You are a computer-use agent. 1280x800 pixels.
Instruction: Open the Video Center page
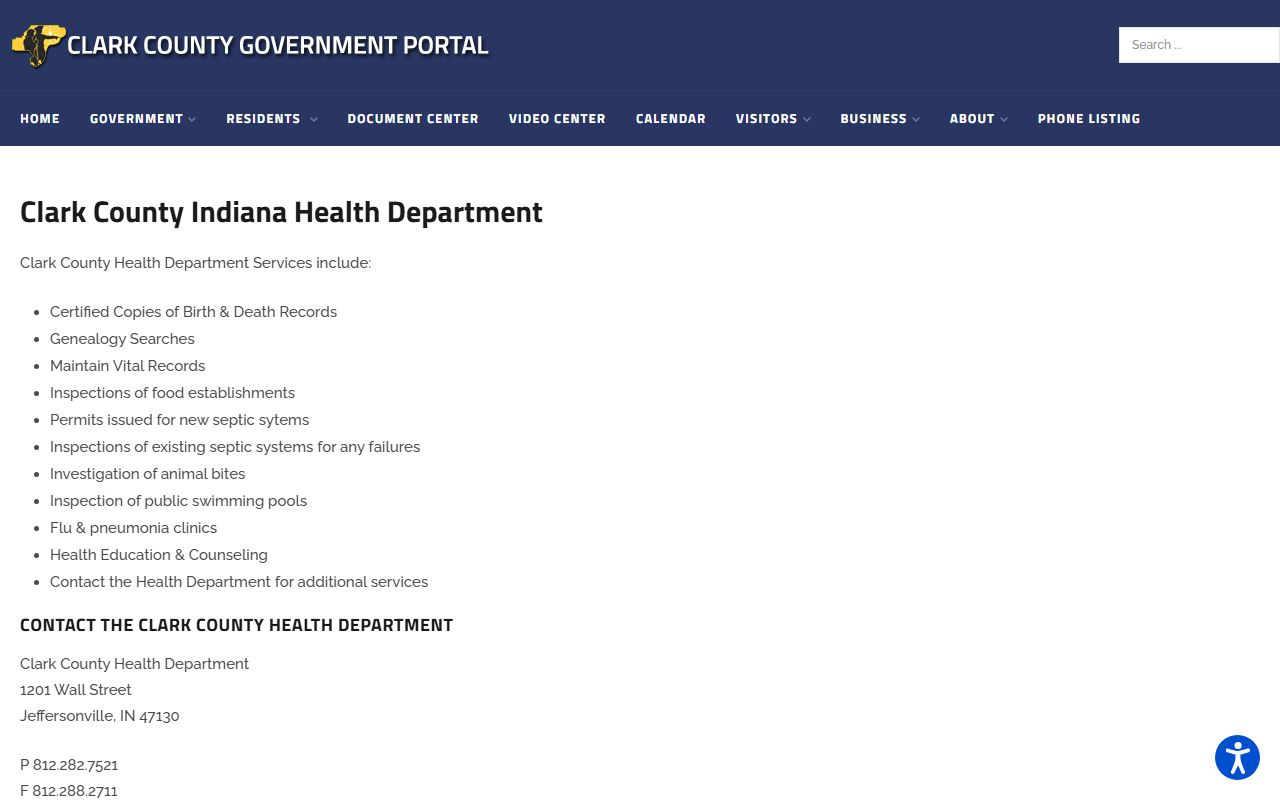(x=557, y=118)
